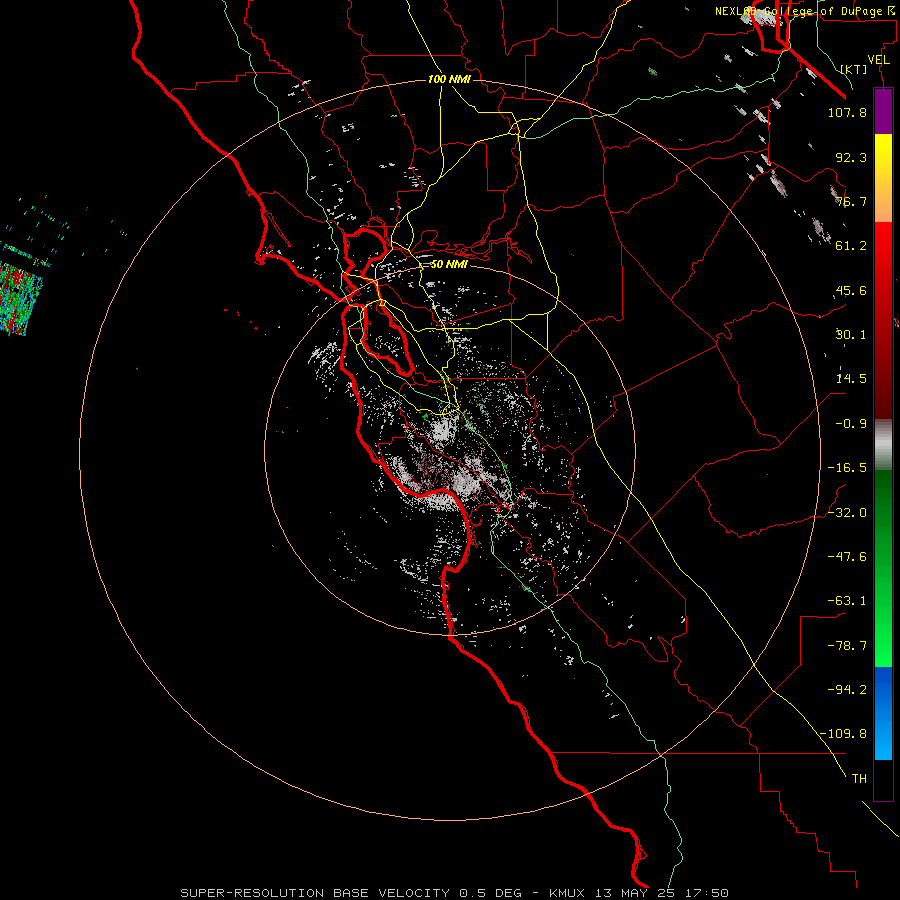
Task: Click the -16.5 velocity scale value
Action: (847, 468)
